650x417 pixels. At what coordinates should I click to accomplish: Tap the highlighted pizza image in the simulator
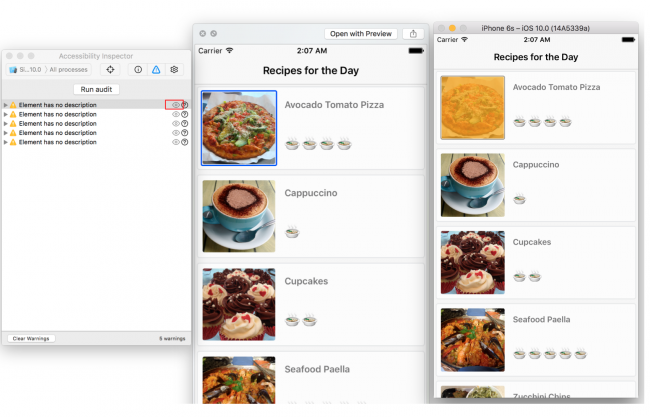pos(473,107)
